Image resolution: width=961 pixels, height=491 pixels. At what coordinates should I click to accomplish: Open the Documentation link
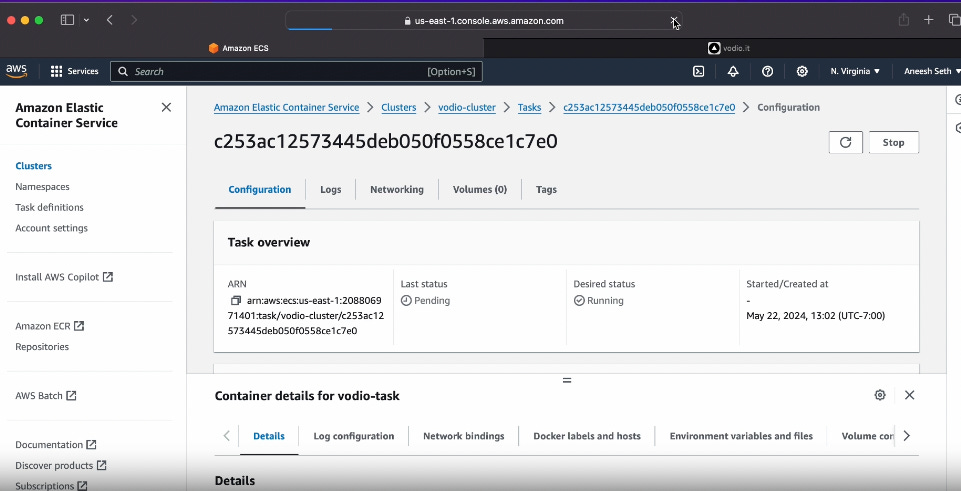[56, 445]
